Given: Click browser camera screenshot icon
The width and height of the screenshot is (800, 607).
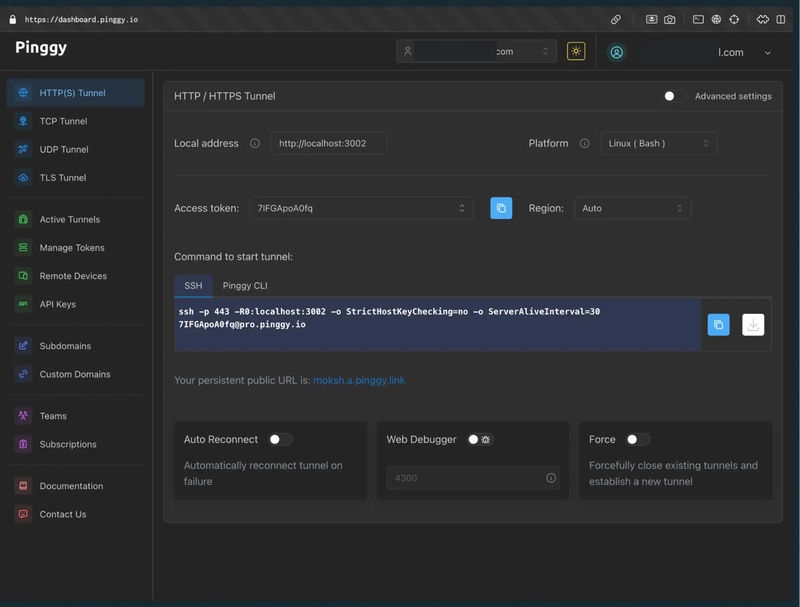Looking at the screenshot, I should 669,19.
